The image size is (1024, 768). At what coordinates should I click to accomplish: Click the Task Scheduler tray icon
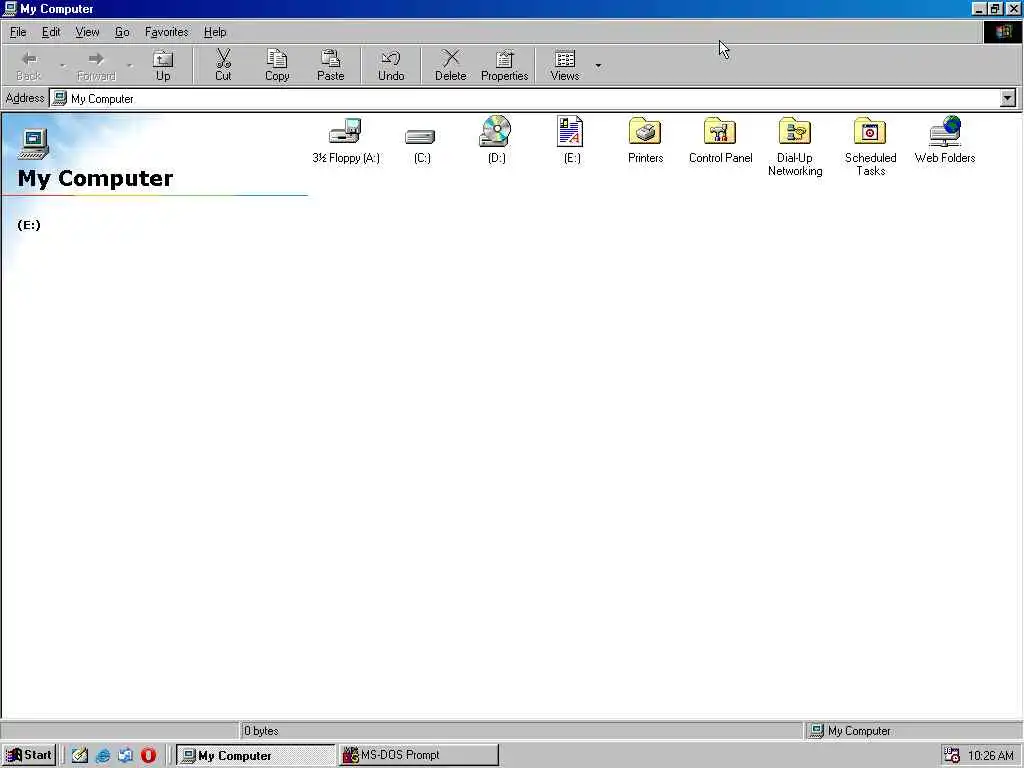click(952, 755)
